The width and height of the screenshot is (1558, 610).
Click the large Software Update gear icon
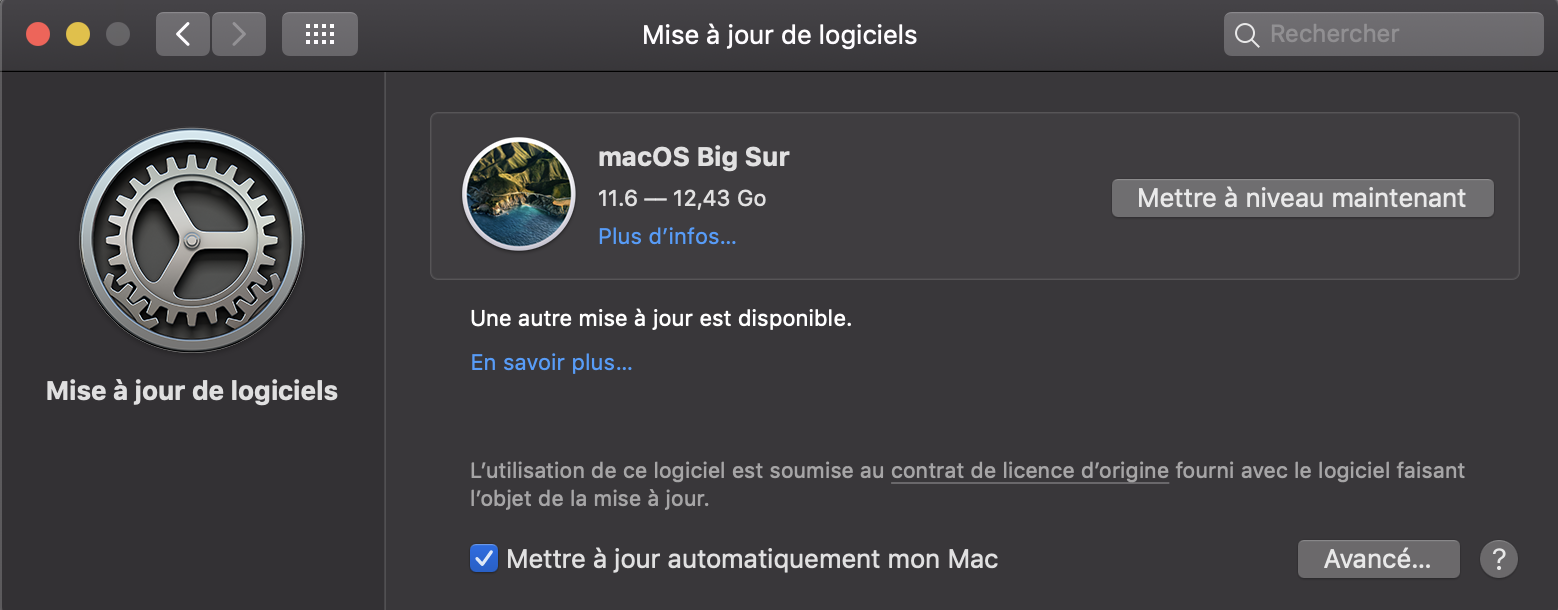(191, 241)
